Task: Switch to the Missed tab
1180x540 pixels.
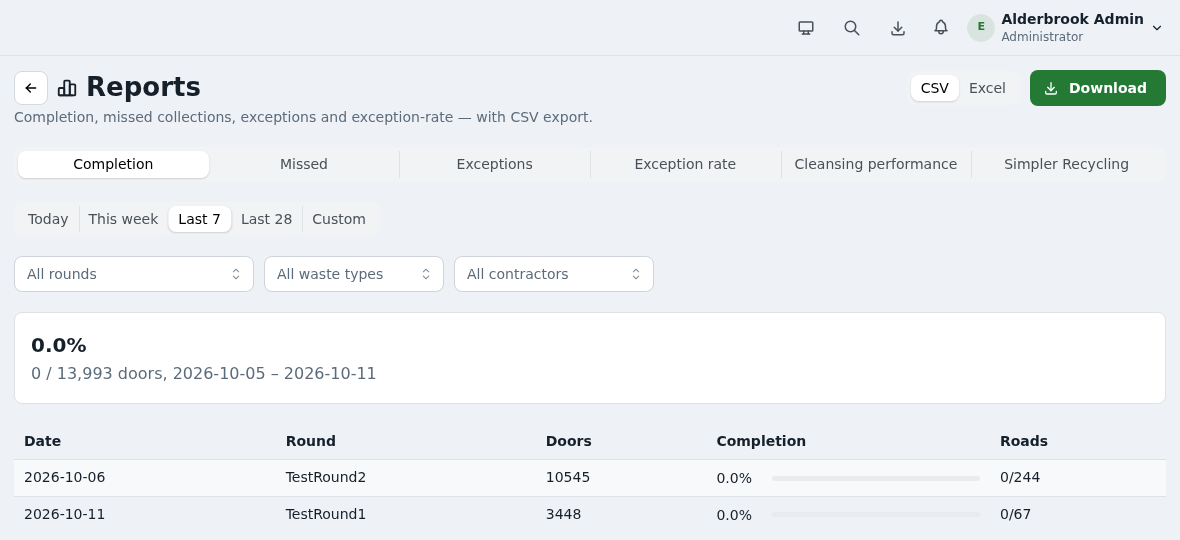Action: click(x=304, y=164)
